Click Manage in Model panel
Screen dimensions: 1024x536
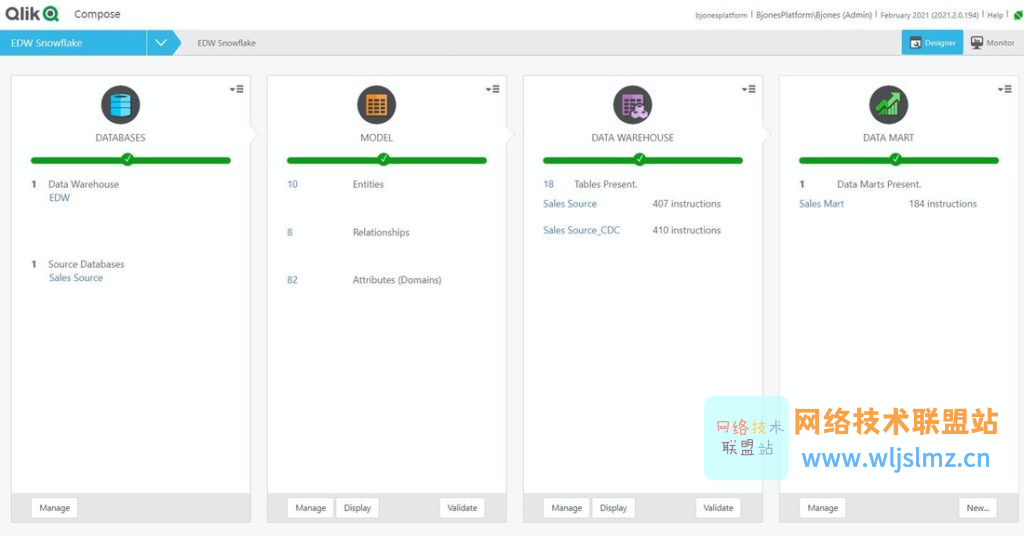click(310, 508)
